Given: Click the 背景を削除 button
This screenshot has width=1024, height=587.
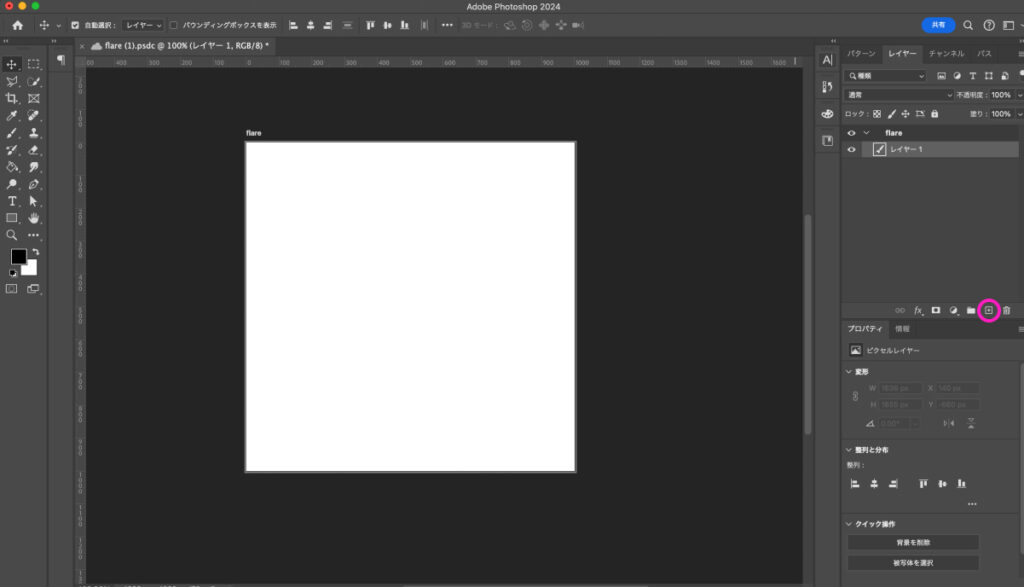Looking at the screenshot, I should [x=913, y=542].
